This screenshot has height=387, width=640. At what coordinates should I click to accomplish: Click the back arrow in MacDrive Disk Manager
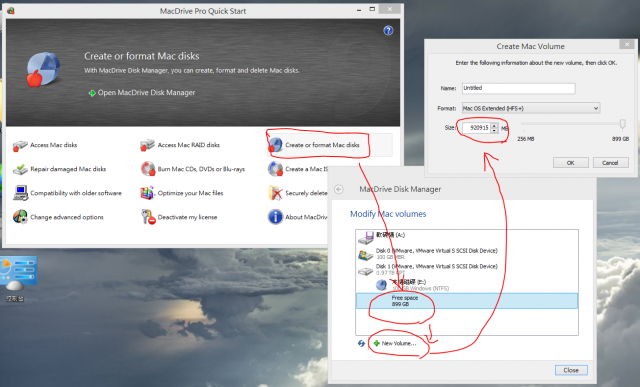tap(339, 189)
